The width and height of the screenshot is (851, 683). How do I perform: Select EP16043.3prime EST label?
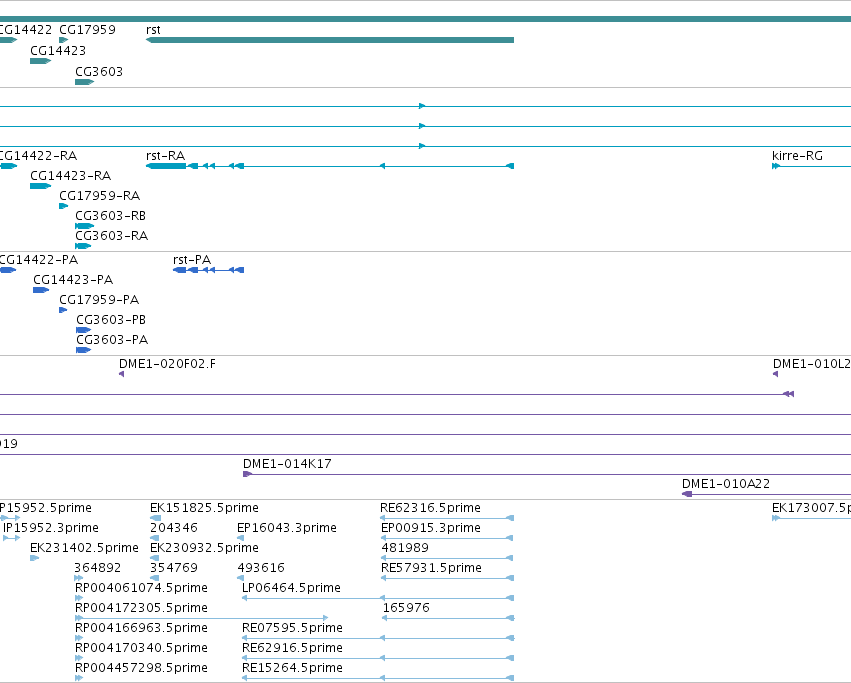coord(287,528)
